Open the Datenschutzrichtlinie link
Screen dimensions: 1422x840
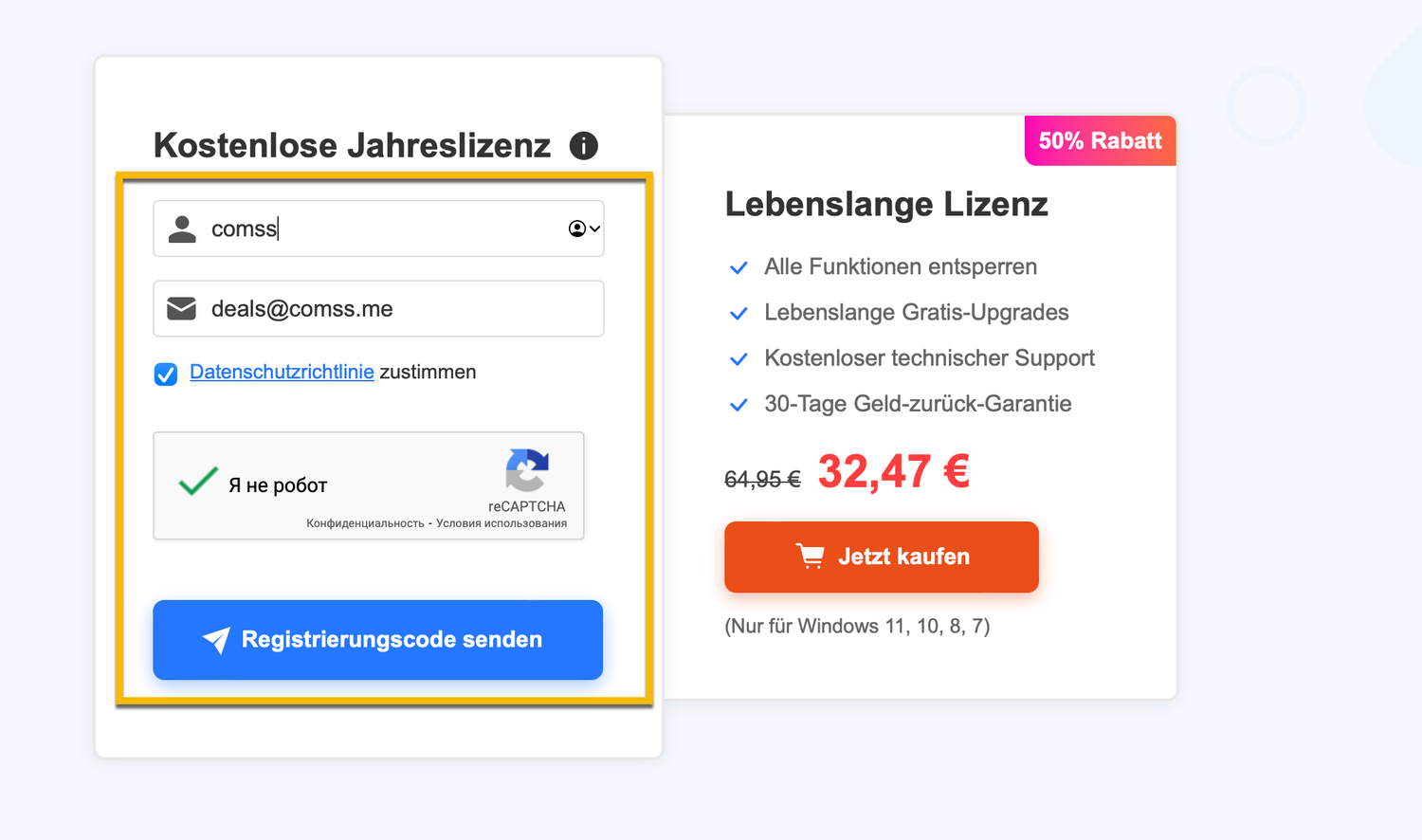tap(282, 372)
